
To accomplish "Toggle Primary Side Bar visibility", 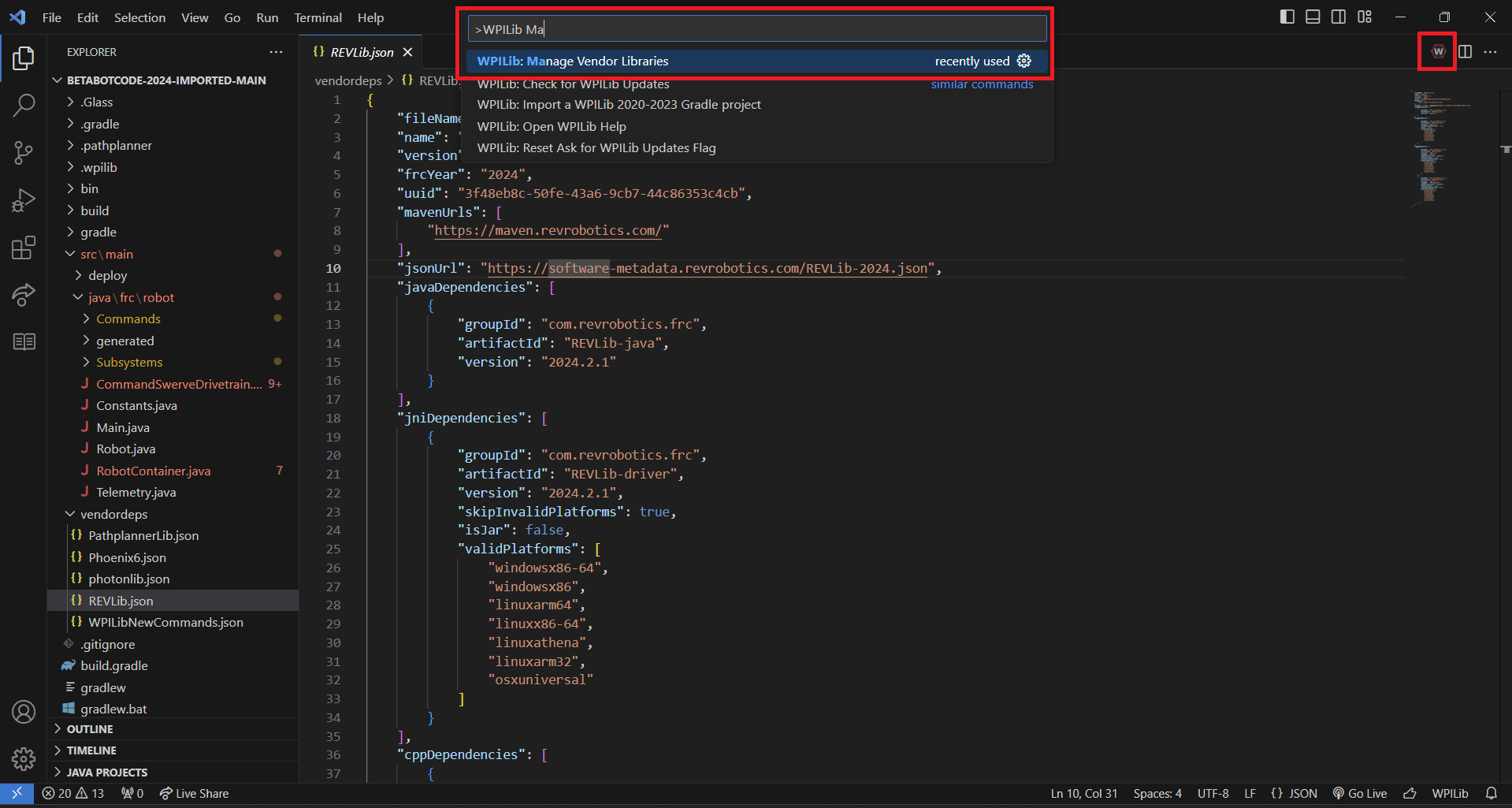I will (x=1287, y=17).
